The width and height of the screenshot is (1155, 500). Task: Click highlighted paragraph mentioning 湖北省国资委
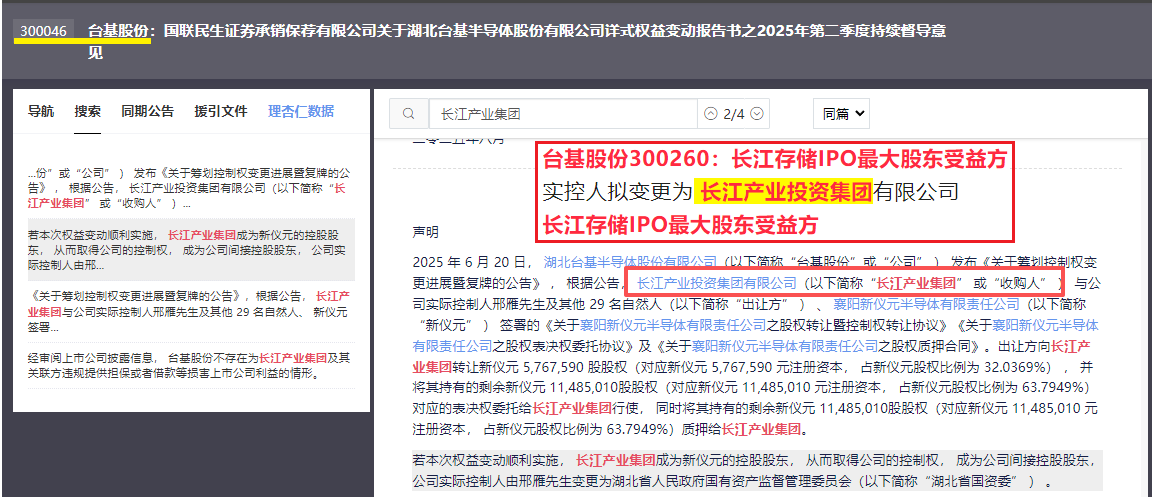[757, 471]
